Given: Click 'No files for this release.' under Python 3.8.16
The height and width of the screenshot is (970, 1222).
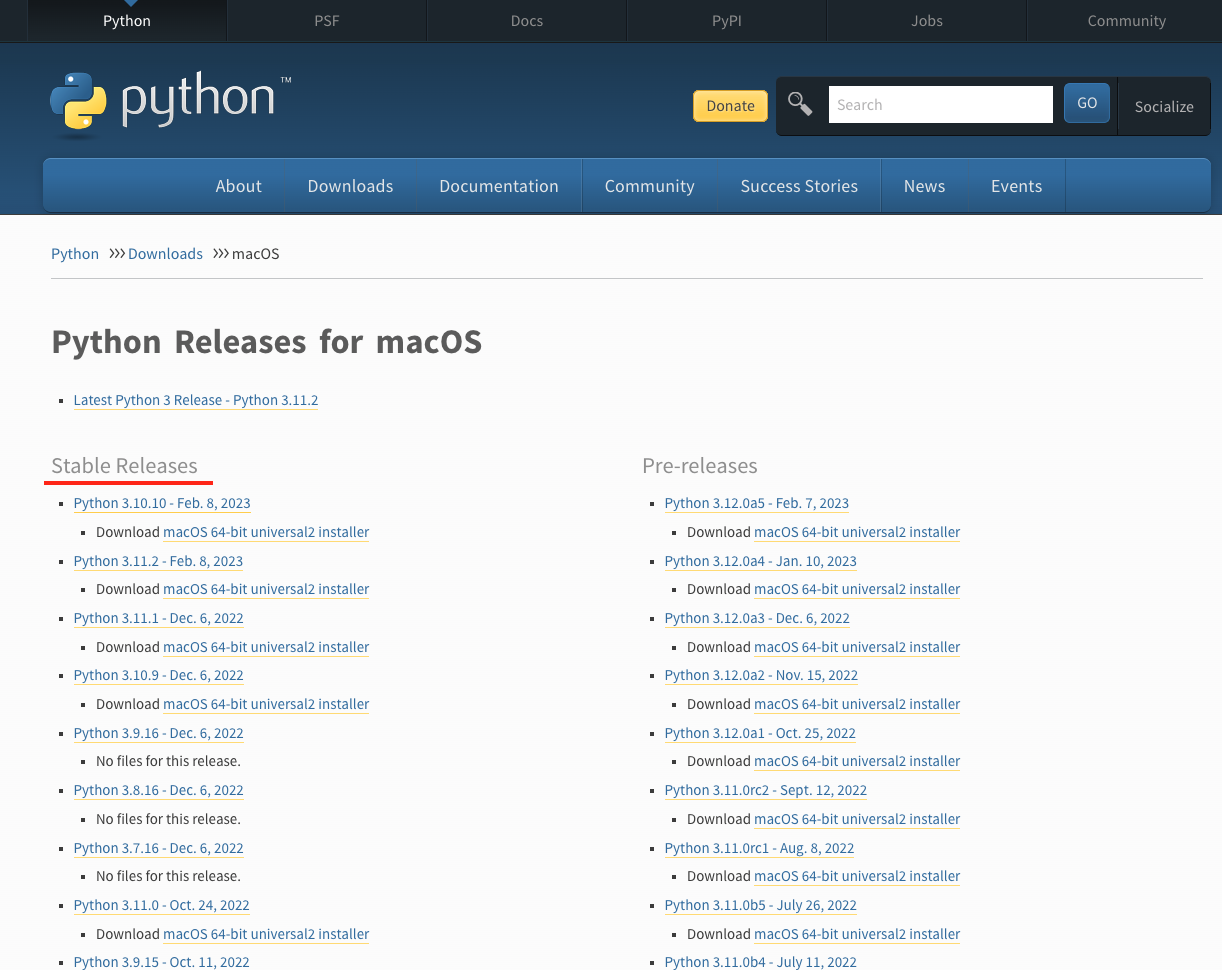Looking at the screenshot, I should coord(168,819).
